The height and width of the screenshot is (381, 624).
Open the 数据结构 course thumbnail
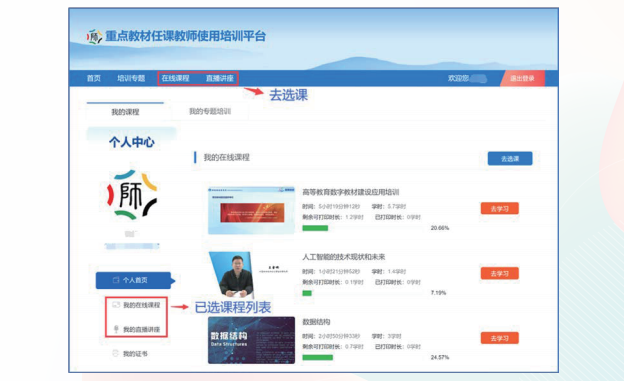tap(252, 340)
